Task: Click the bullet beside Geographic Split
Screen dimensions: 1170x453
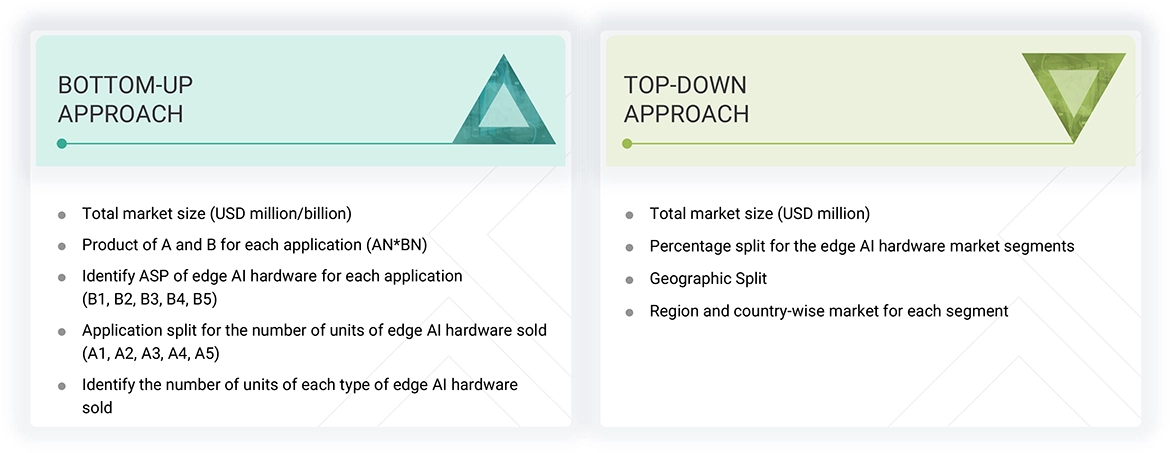Action: tap(629, 280)
